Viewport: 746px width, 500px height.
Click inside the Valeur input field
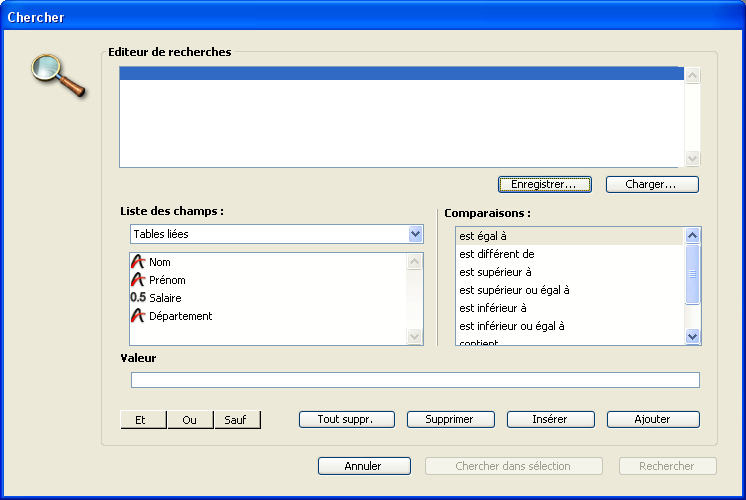[415, 380]
